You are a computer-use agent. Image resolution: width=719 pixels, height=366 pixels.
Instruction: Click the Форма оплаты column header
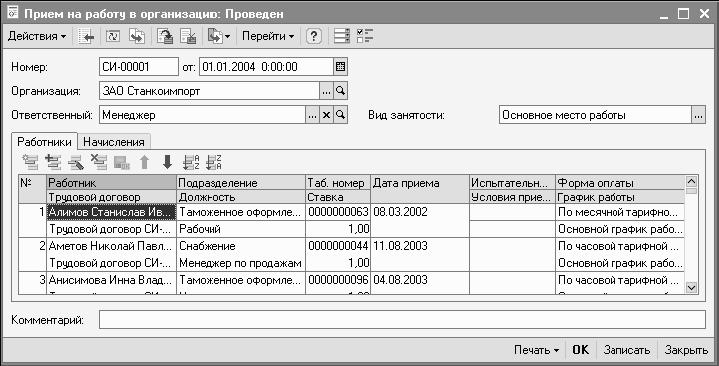[x=620, y=183]
